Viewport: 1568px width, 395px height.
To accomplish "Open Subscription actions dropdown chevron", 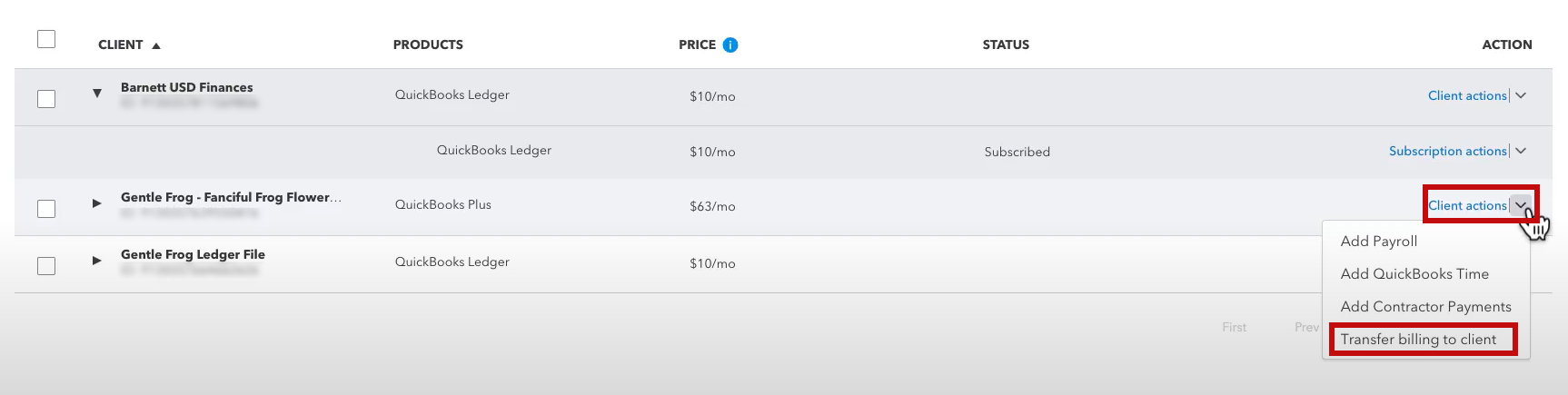I will [x=1521, y=151].
